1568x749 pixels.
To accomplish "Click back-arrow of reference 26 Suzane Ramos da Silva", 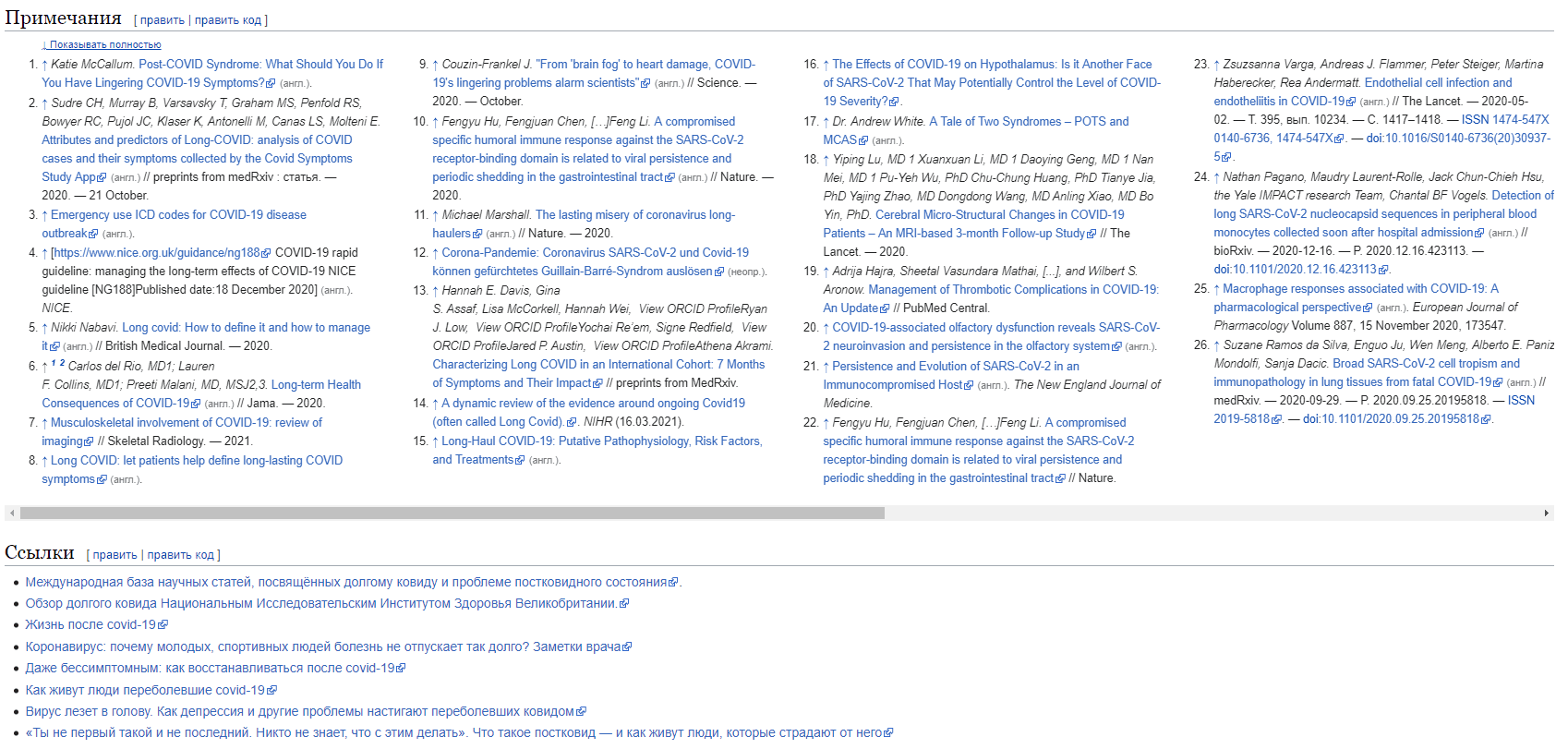I will tap(1217, 345).
